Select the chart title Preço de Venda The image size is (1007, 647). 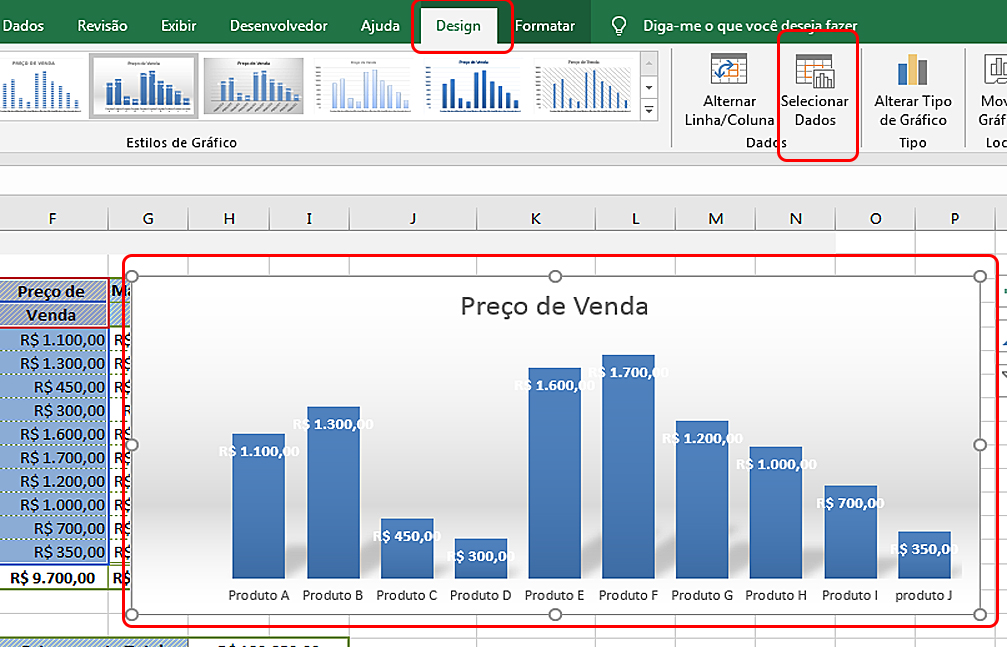tap(554, 306)
